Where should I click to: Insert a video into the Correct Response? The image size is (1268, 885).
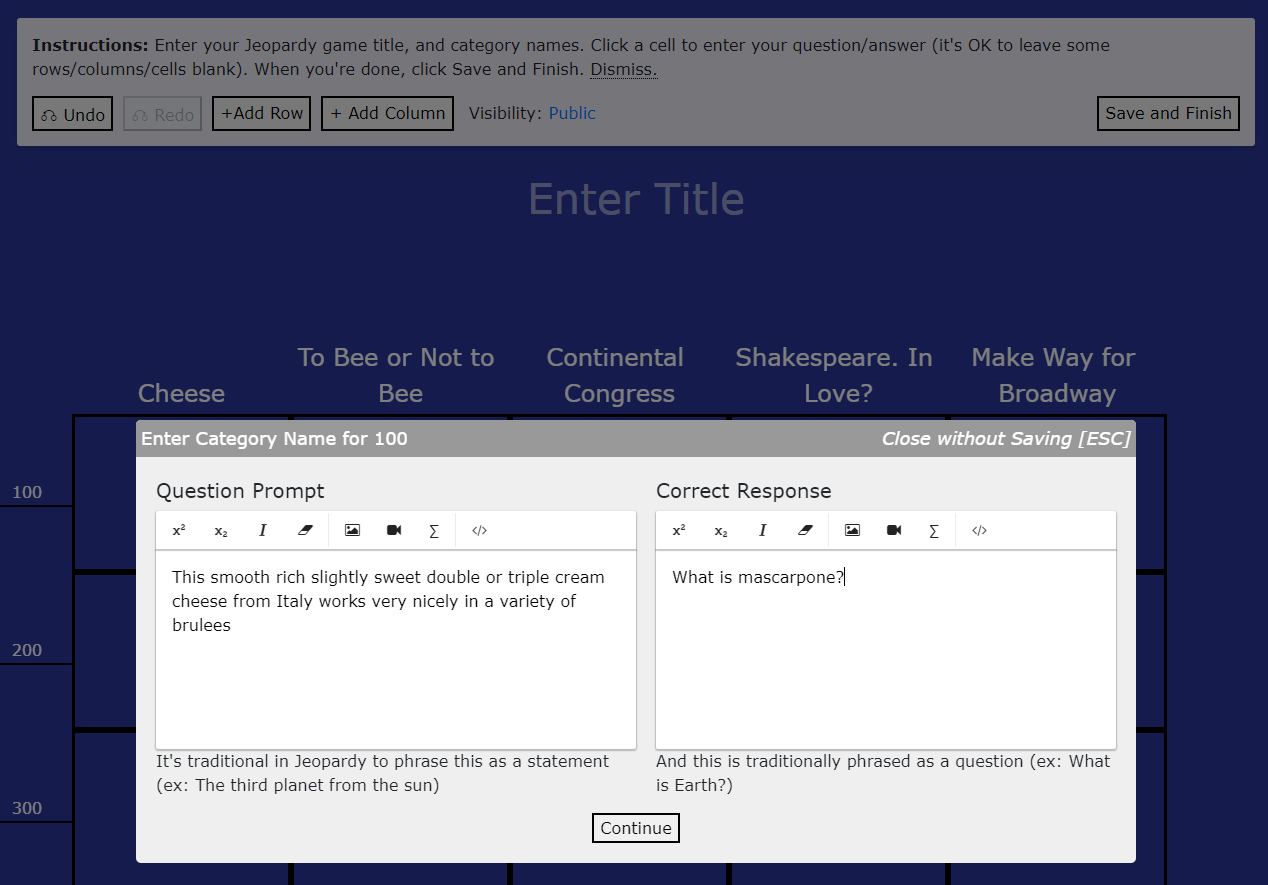click(893, 530)
